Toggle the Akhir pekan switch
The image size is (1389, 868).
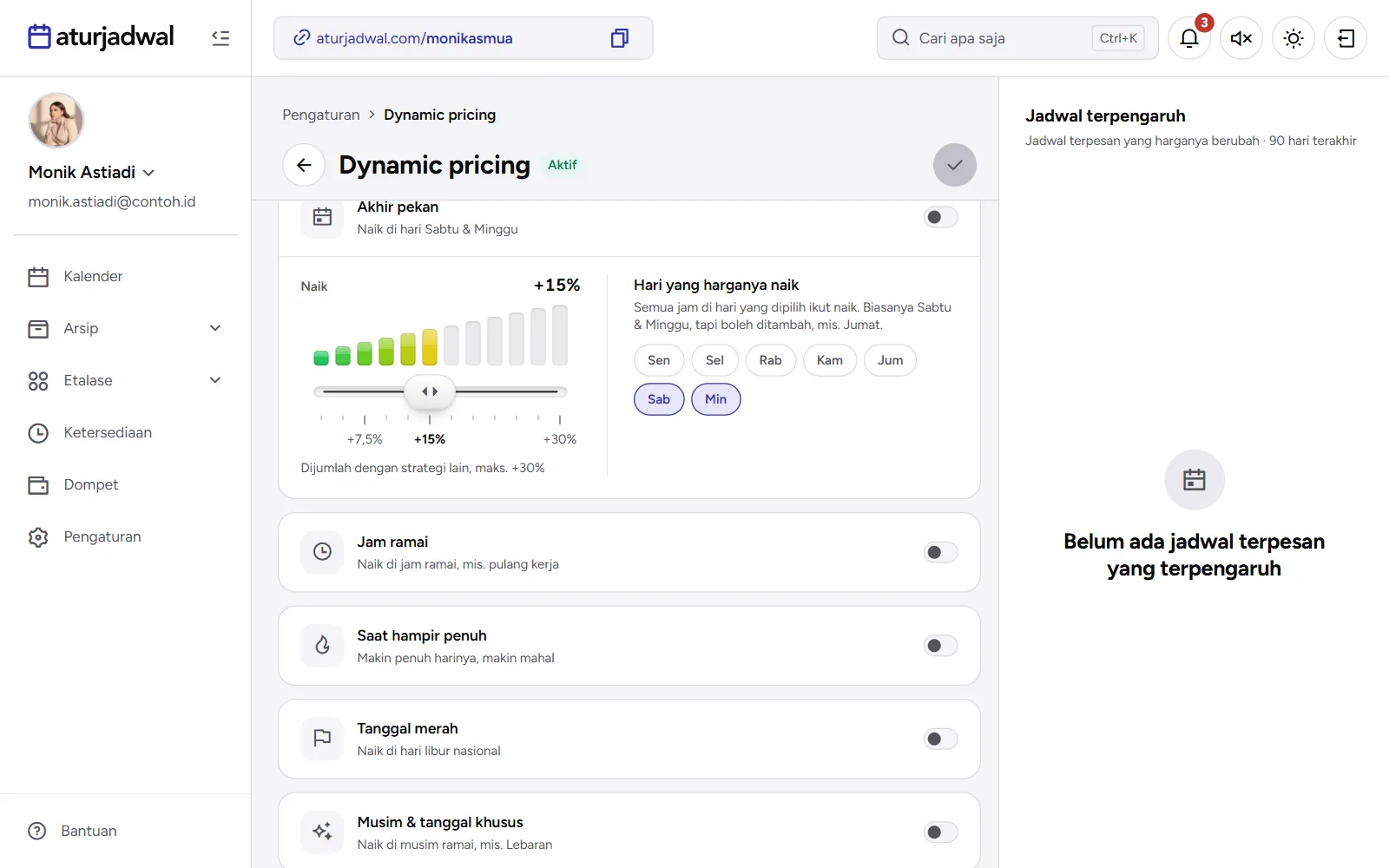pyautogui.click(x=941, y=217)
